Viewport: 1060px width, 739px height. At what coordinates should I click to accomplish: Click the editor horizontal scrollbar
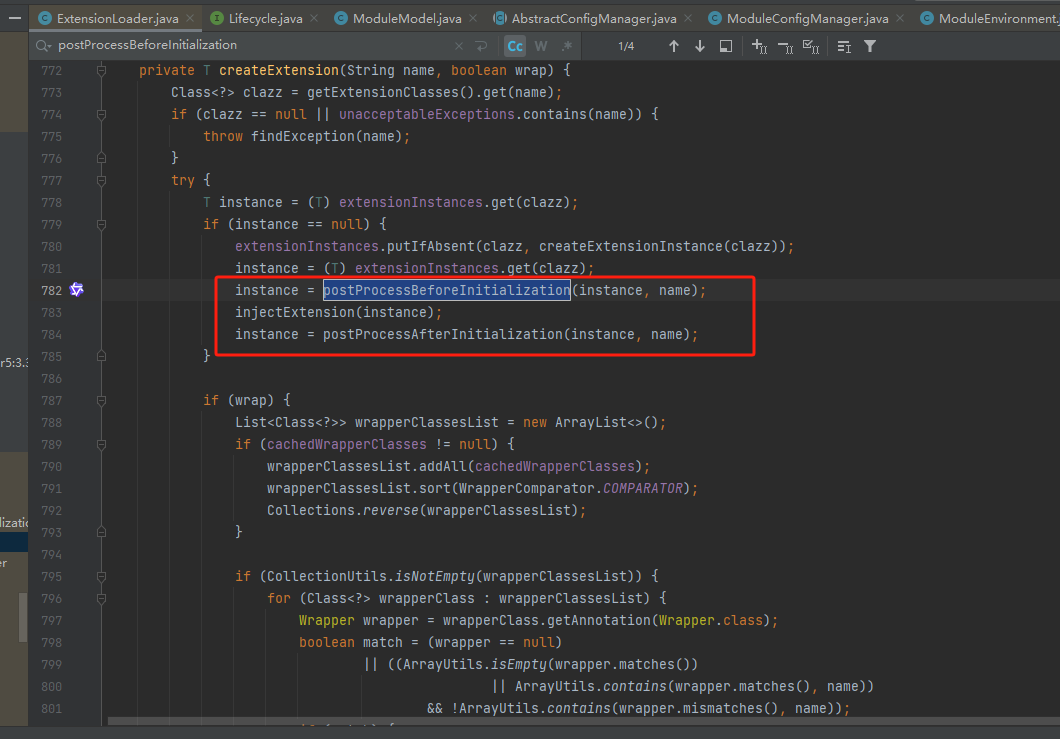(x=581, y=721)
